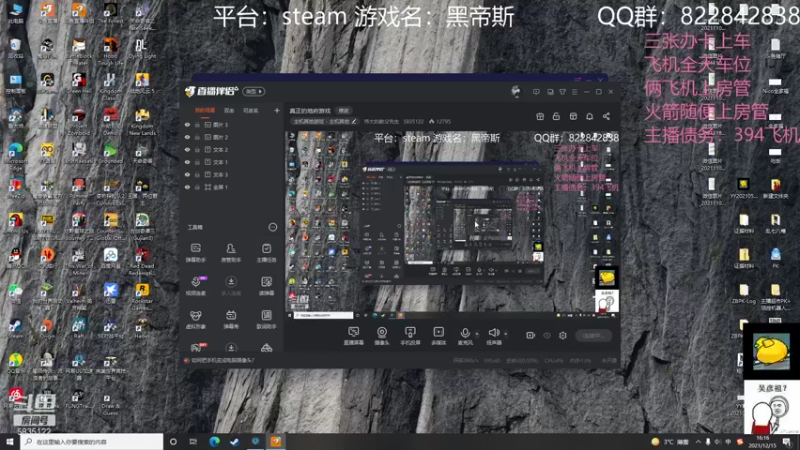Select the 文本 3 layer row
This screenshot has height=450, width=800.
click(231, 174)
